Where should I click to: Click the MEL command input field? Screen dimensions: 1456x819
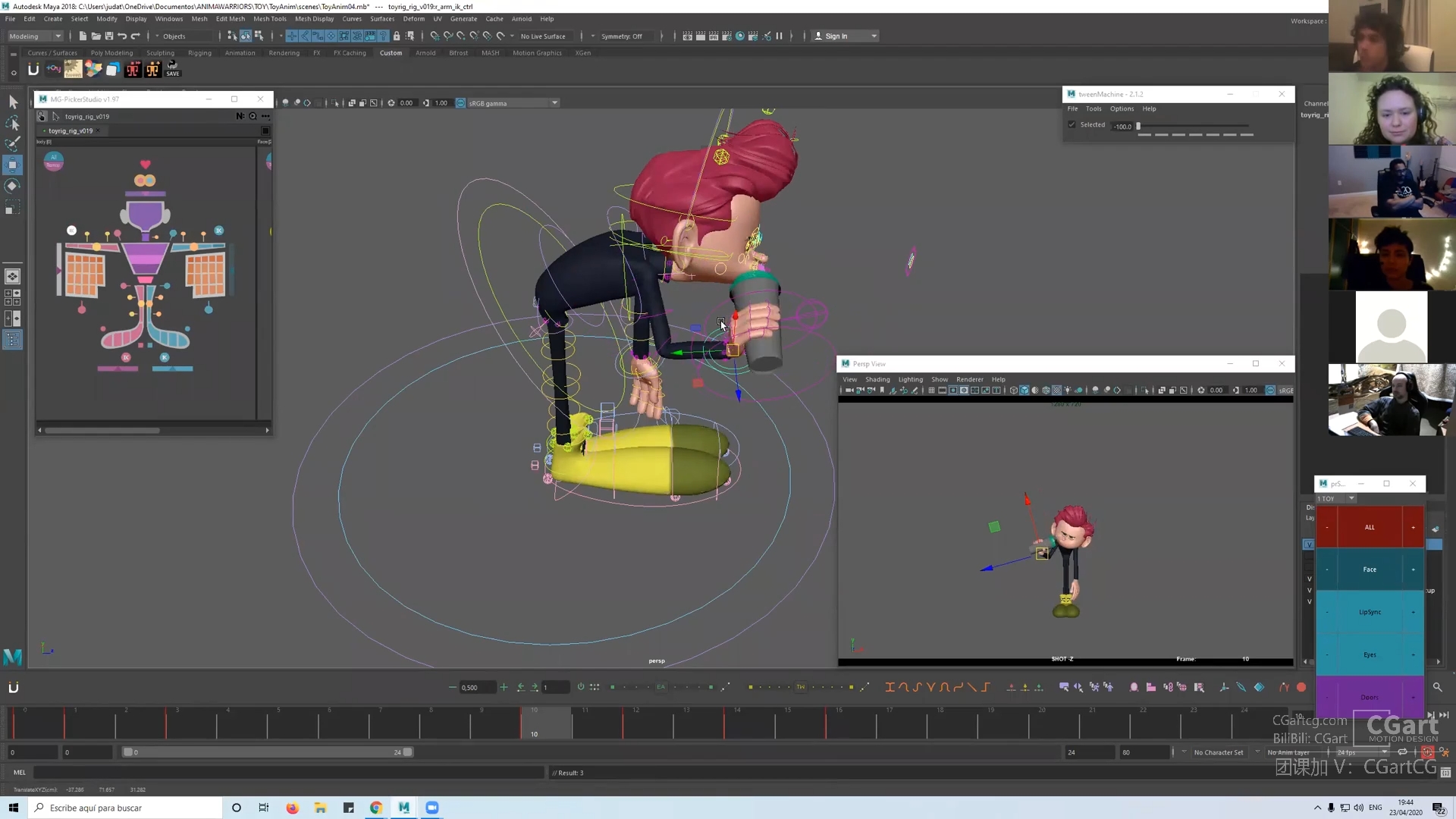coord(289,773)
